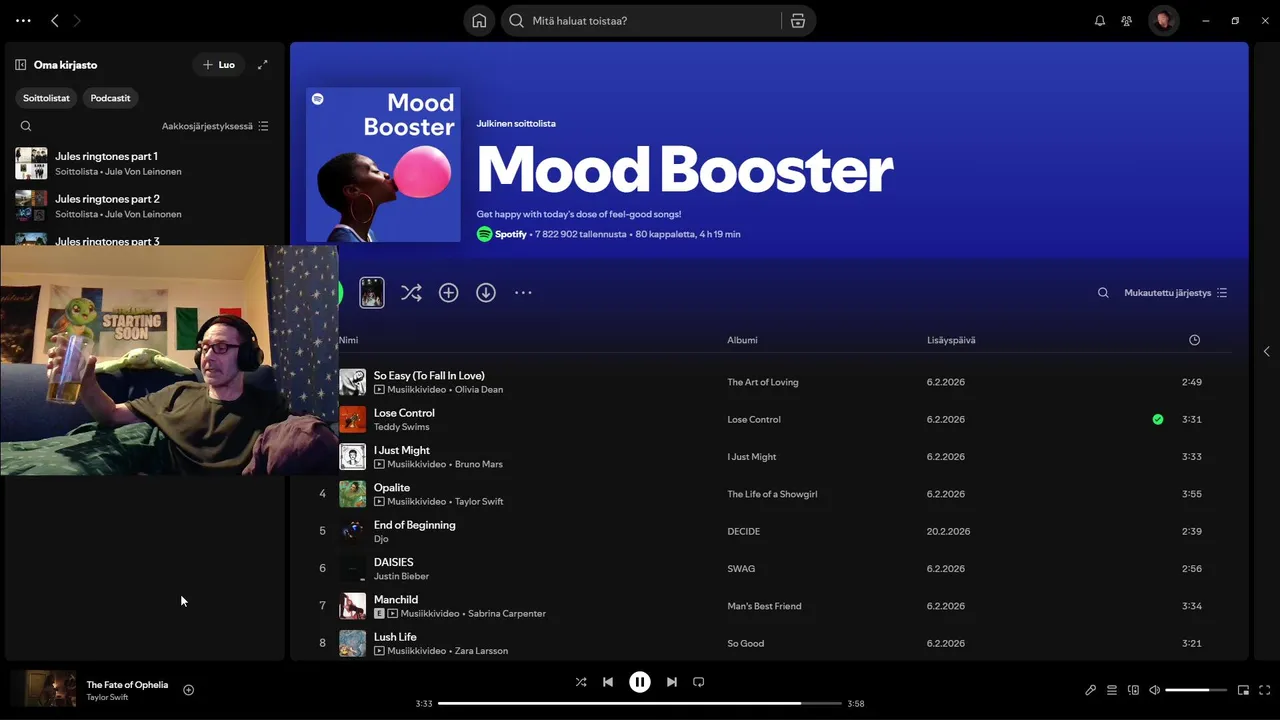Image resolution: width=1280 pixels, height=720 pixels.
Task: Collapse the Oma kirjasto library sidebar
Action: (21, 65)
